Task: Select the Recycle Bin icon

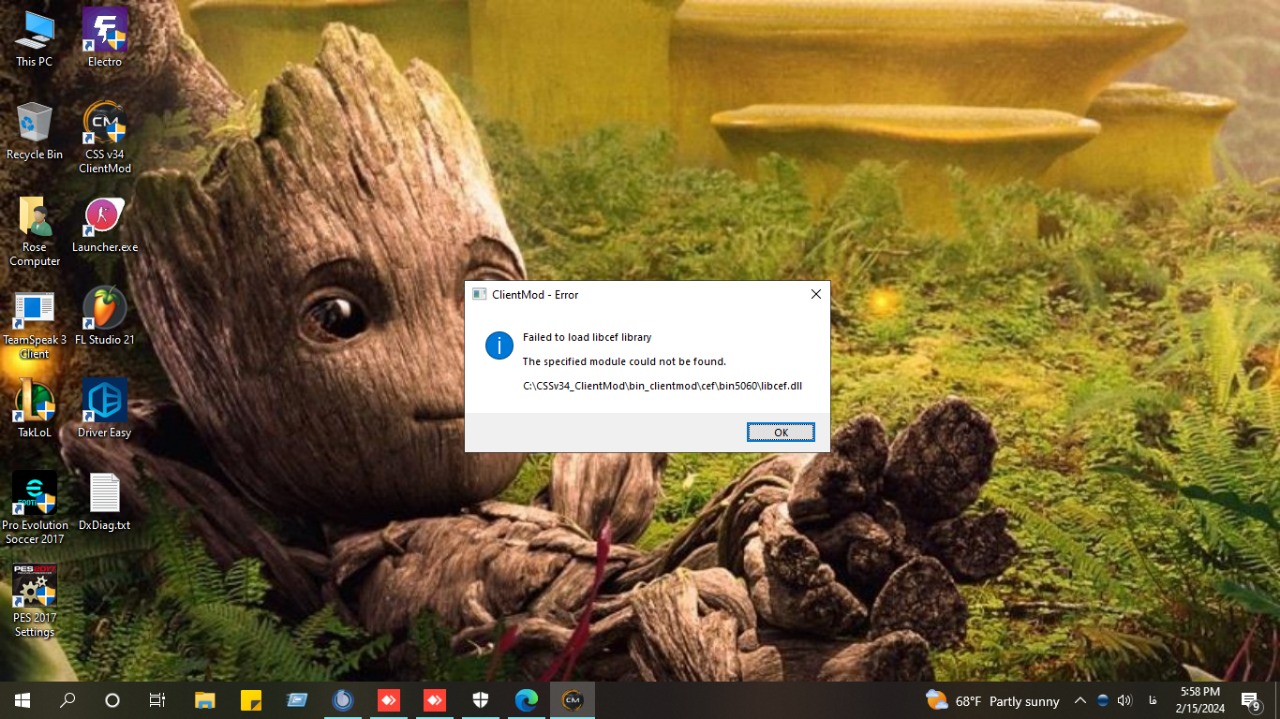Action: [x=34, y=131]
